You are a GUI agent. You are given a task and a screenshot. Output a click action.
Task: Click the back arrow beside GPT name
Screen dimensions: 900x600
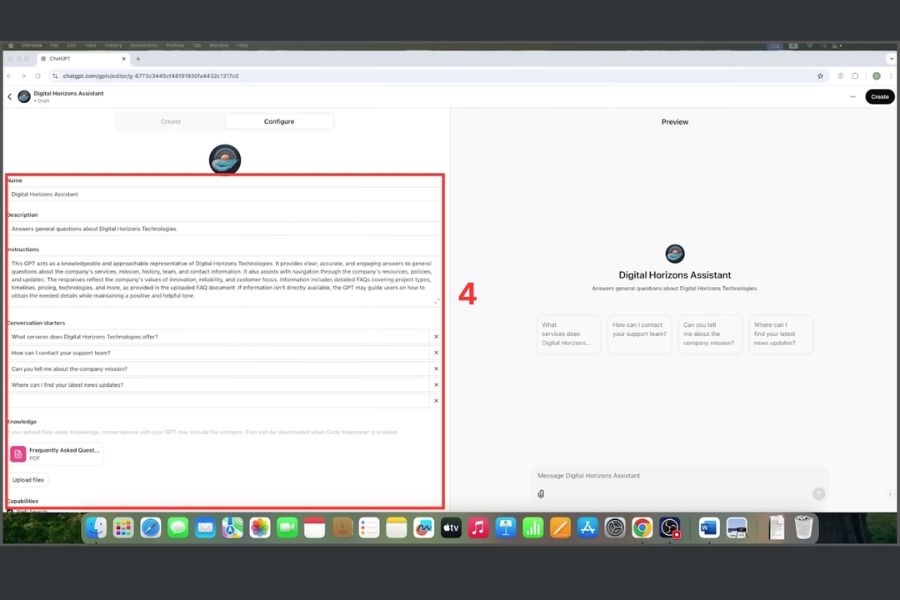(10, 97)
